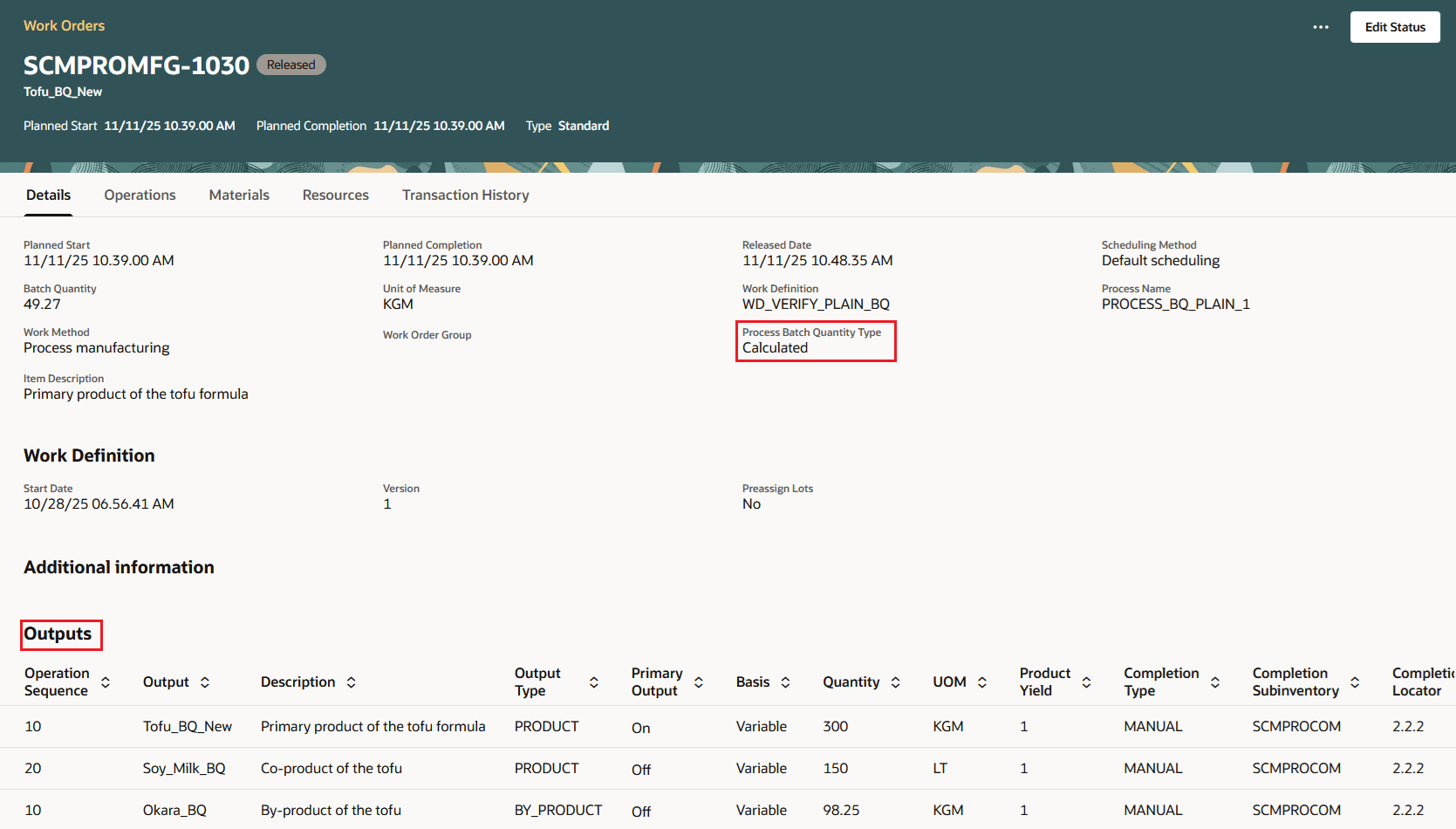This screenshot has height=829, width=1456.
Task: Open sort options on Completion Subinventory column
Action: (x=1354, y=682)
